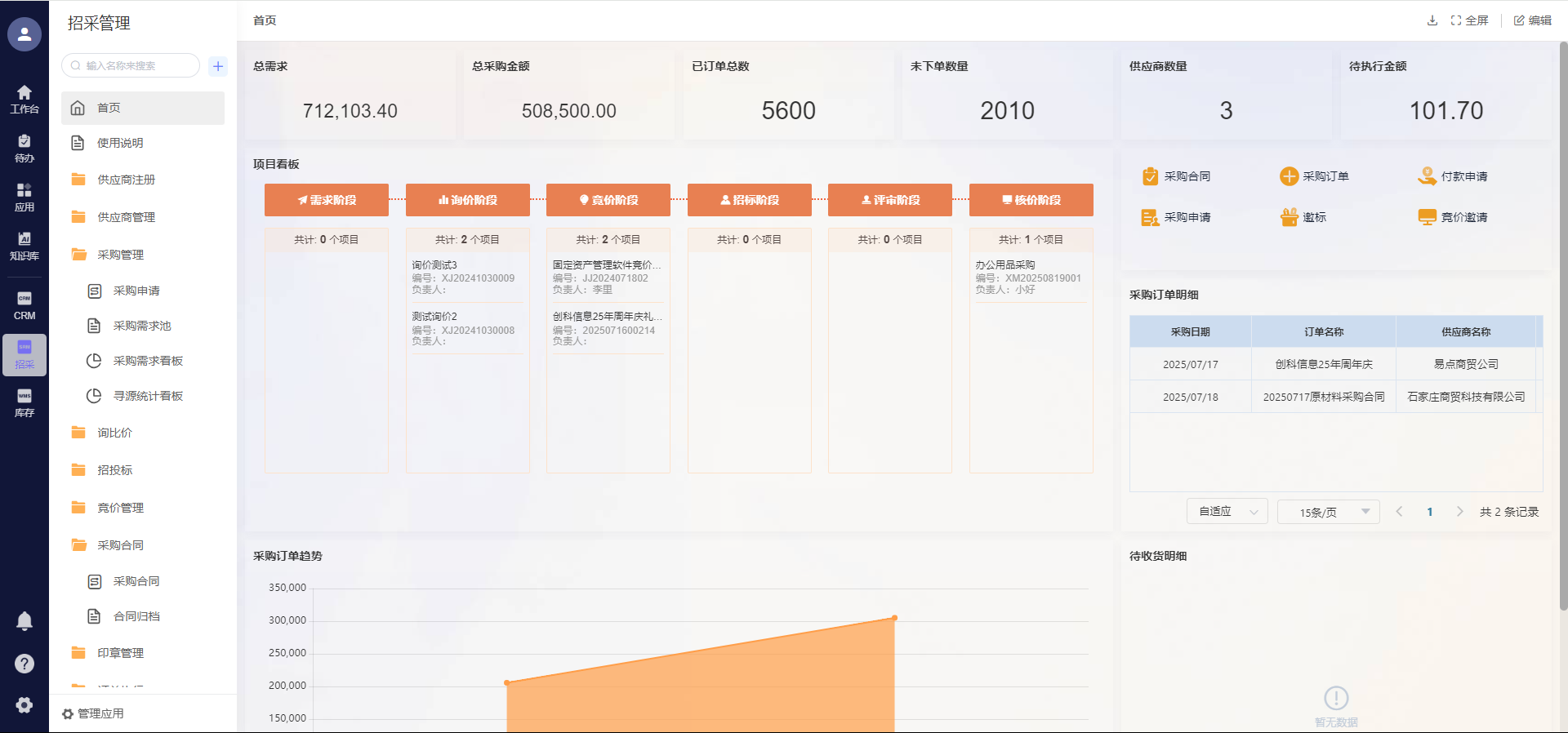Screen dimensions: 1568x733
Task: Click the CRM icon in left rail
Action: (x=24, y=305)
